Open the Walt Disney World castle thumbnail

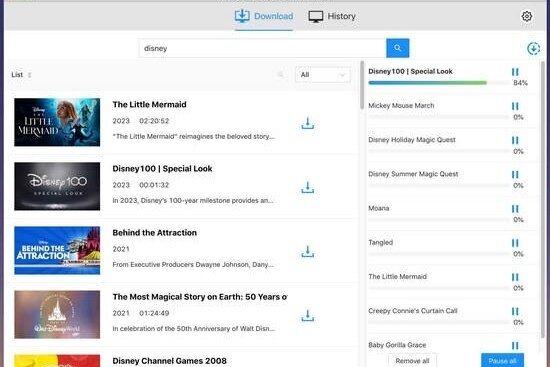(57, 314)
